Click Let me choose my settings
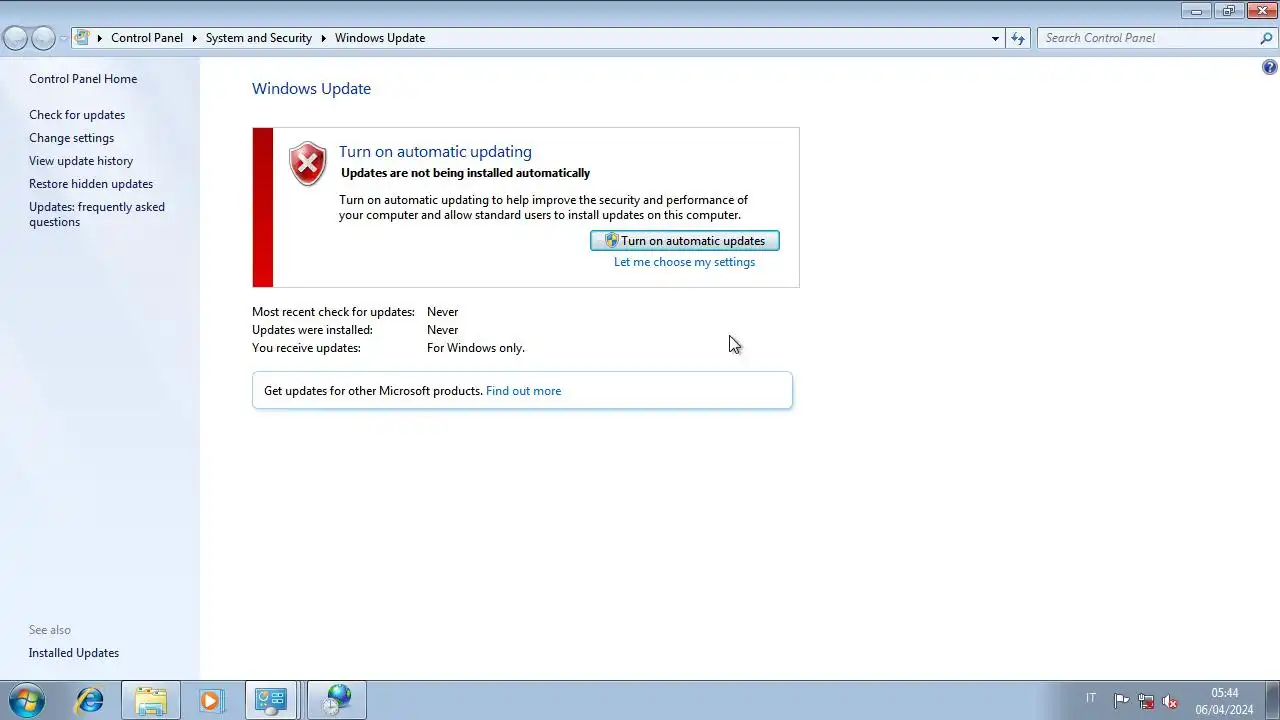 [685, 262]
